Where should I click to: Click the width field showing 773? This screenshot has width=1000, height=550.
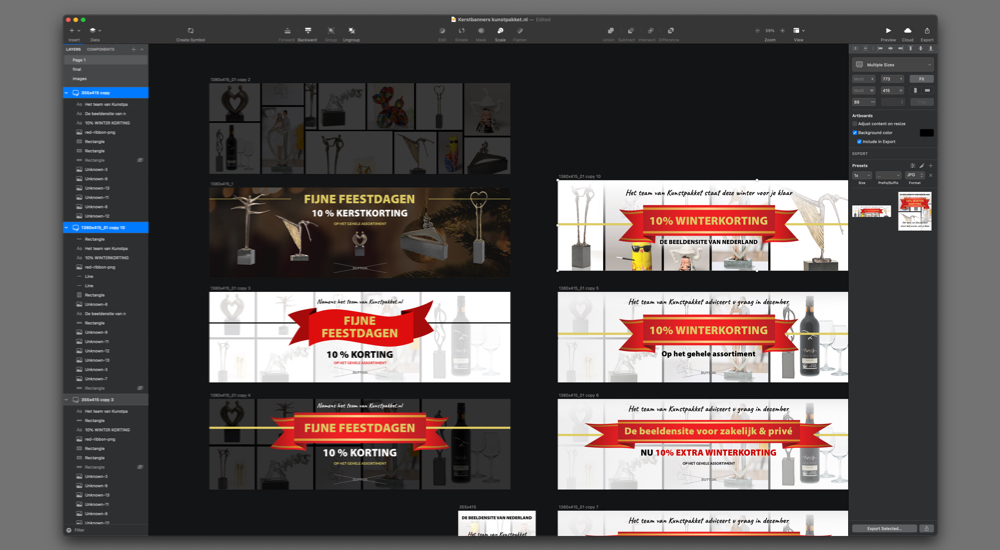tap(892, 79)
